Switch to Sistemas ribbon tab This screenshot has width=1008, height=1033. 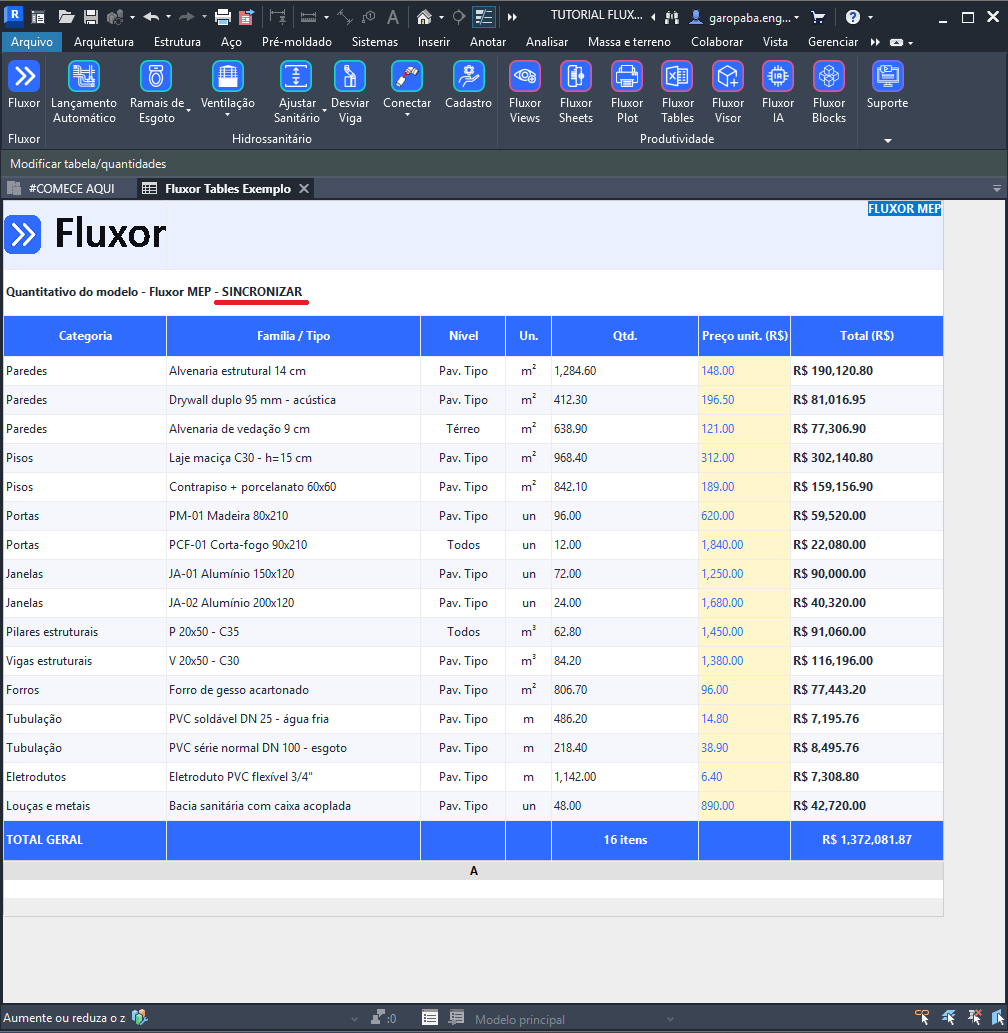[375, 42]
